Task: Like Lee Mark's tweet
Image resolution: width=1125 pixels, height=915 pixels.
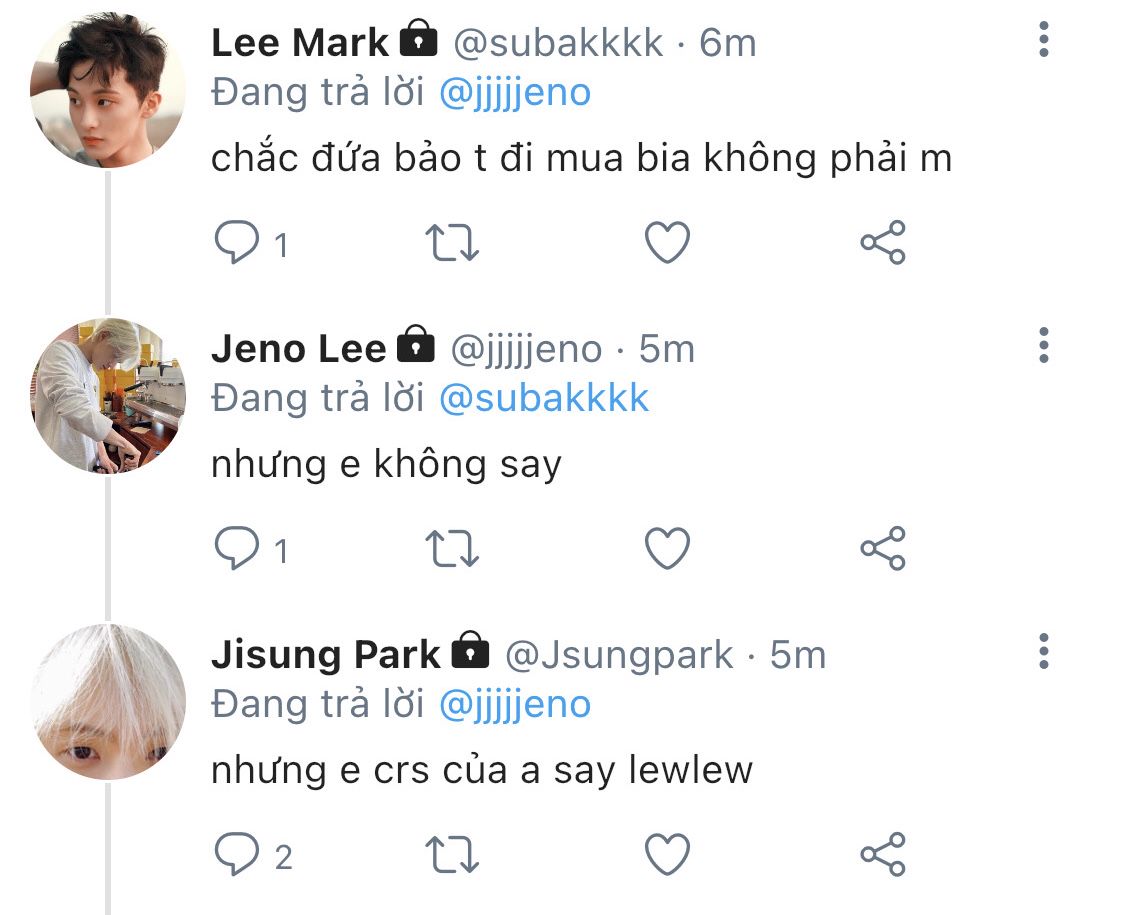Action: coord(667,243)
